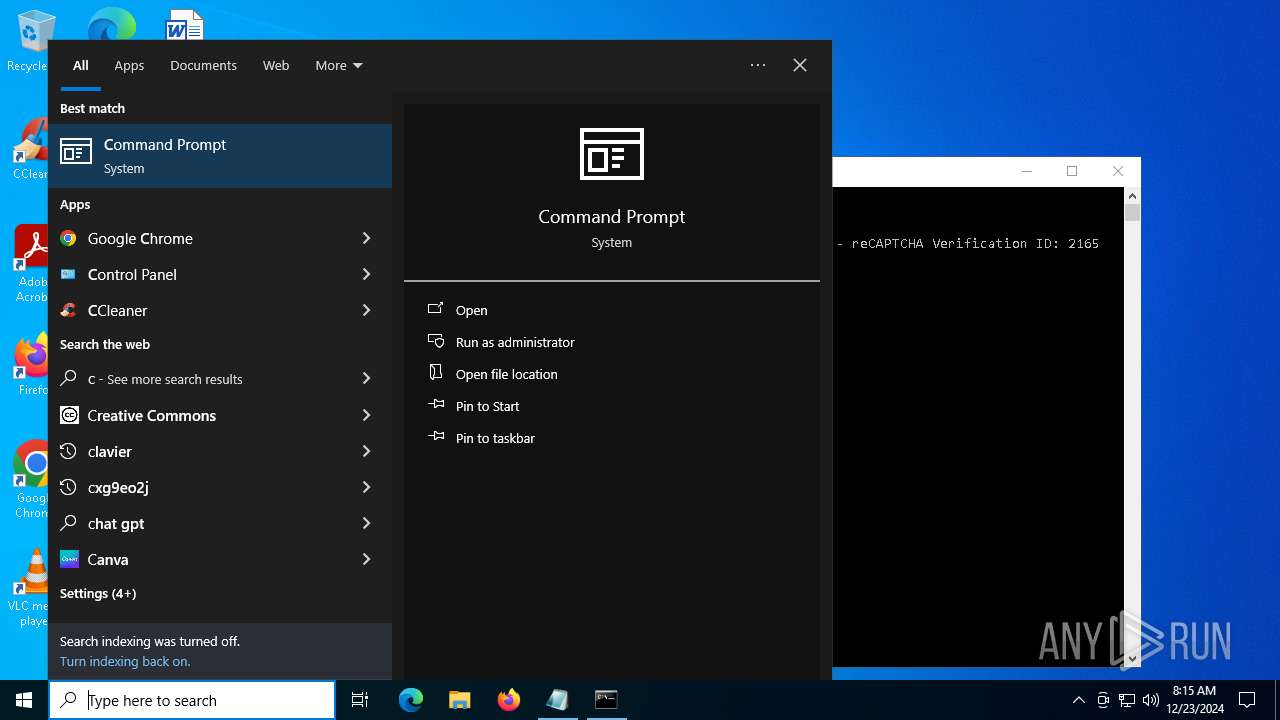Choose Pin to taskbar
Screen dimensions: 1280x720
click(x=495, y=438)
